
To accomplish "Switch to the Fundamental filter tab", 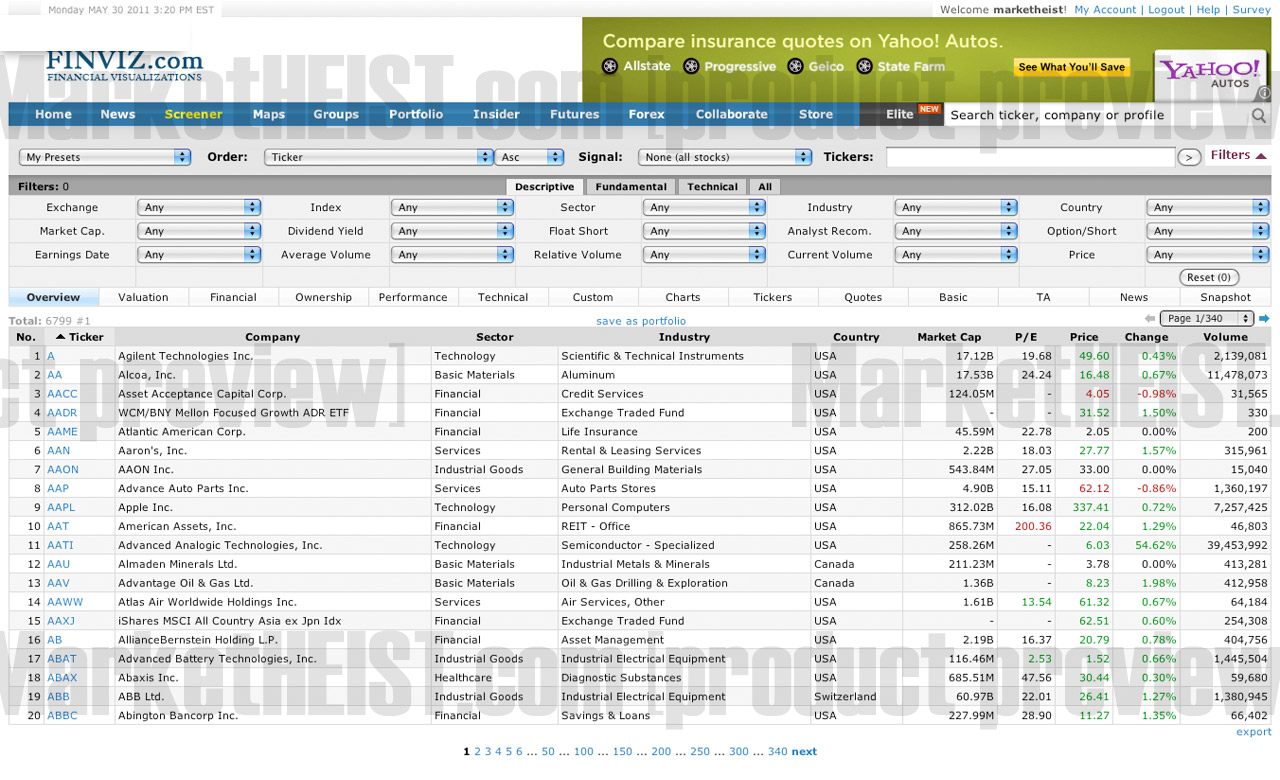I will pos(631,186).
